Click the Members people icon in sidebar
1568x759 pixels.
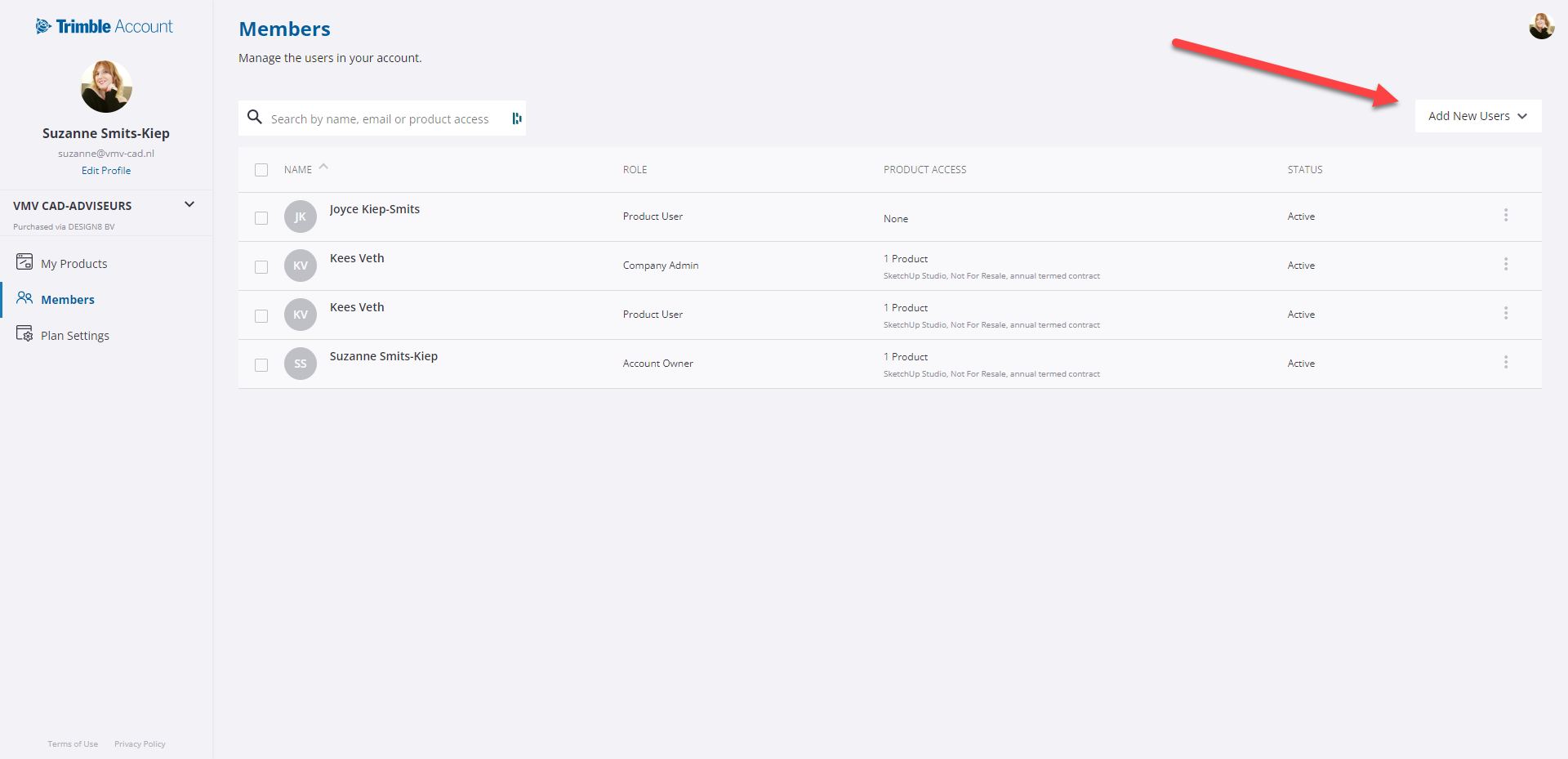24,298
